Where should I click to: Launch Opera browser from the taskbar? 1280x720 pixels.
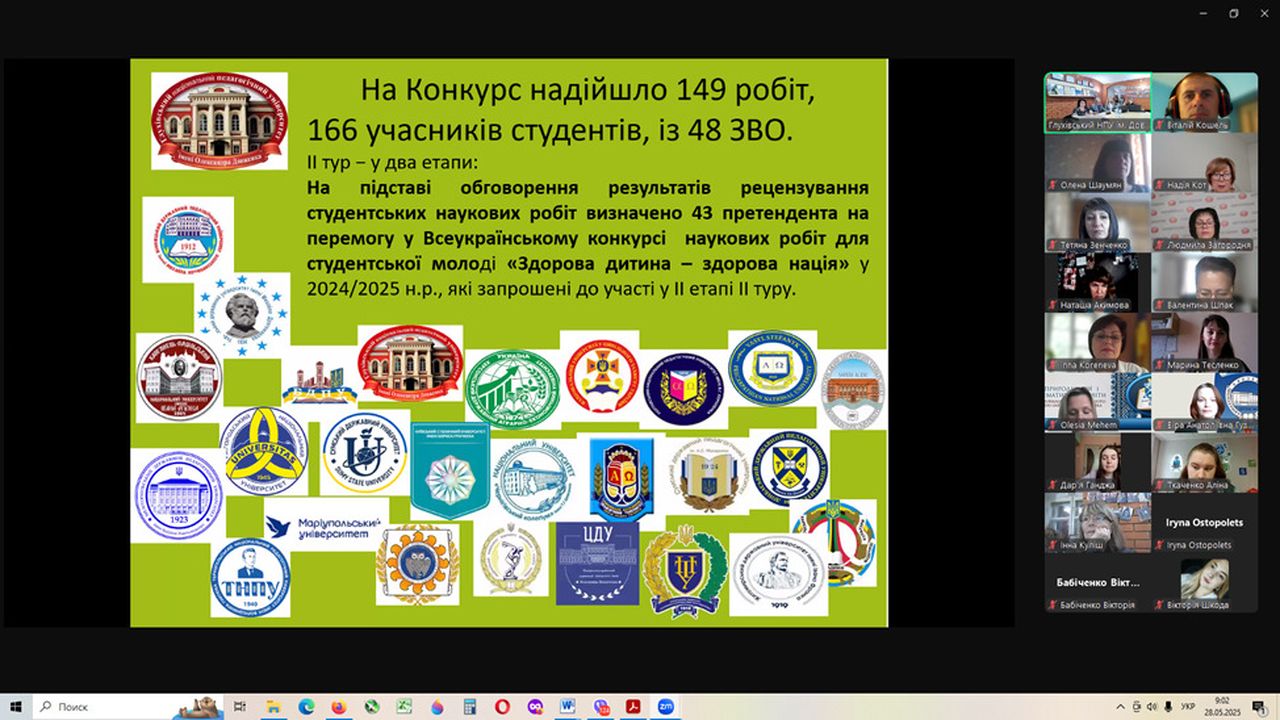[x=502, y=706]
